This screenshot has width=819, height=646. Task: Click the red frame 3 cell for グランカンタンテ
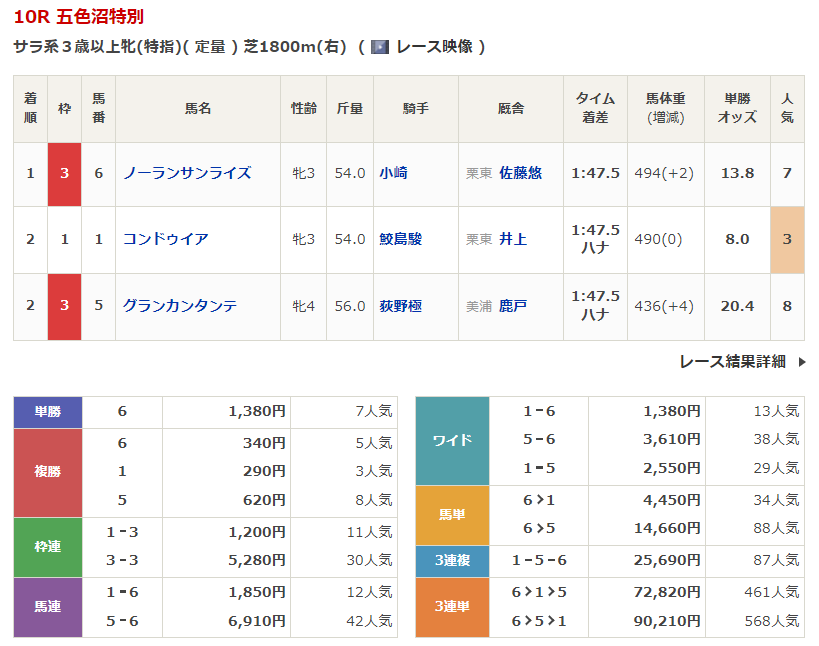64,306
